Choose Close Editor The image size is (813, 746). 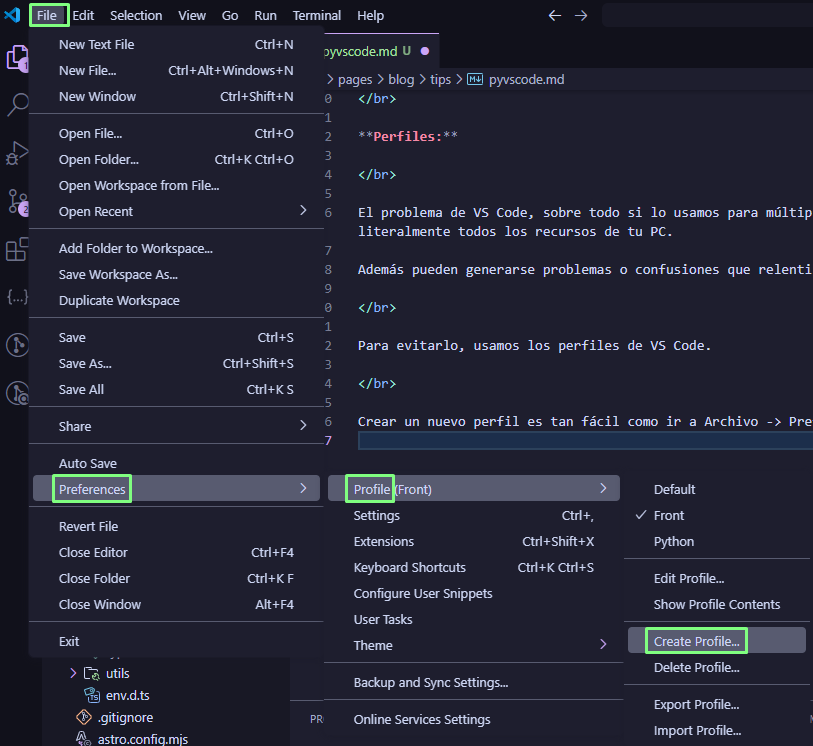(x=176, y=553)
